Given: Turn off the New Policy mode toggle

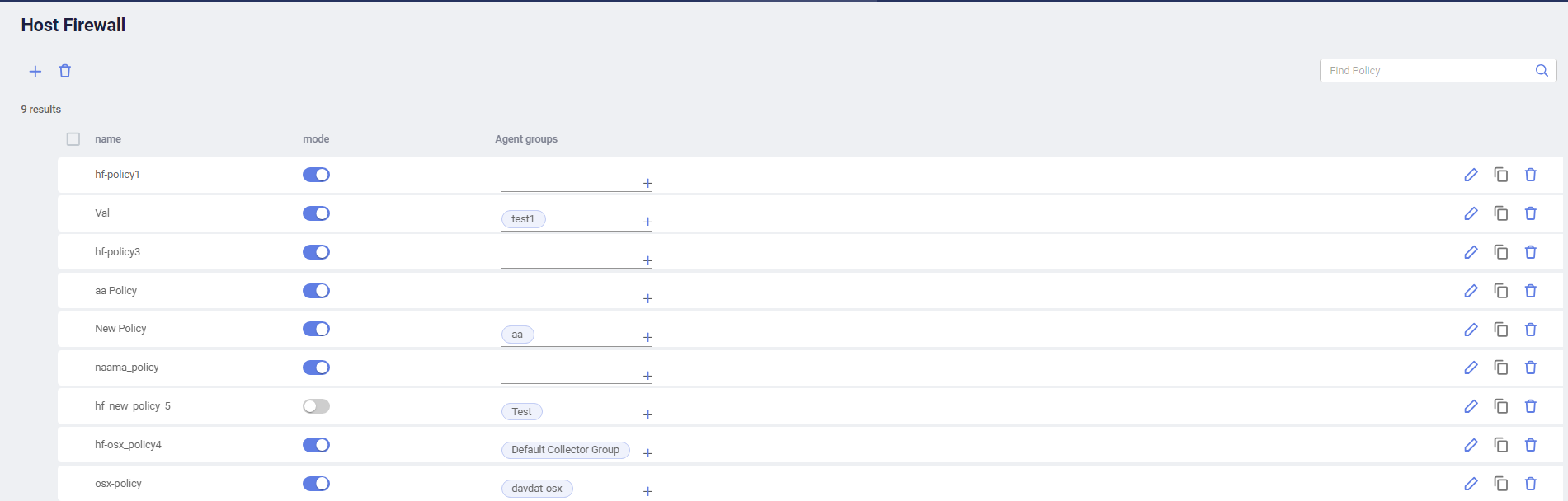Looking at the screenshot, I should [316, 329].
